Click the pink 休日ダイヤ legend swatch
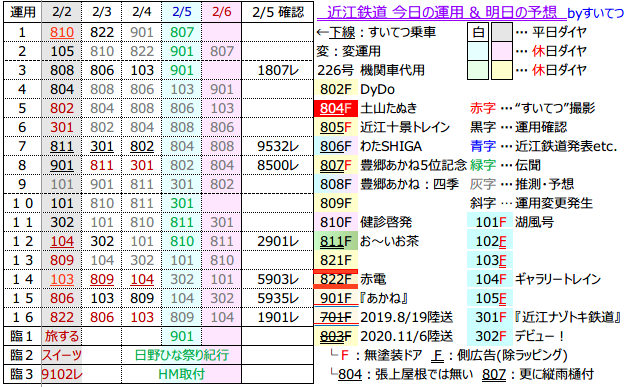This screenshot has width=636, height=387. coord(502,51)
